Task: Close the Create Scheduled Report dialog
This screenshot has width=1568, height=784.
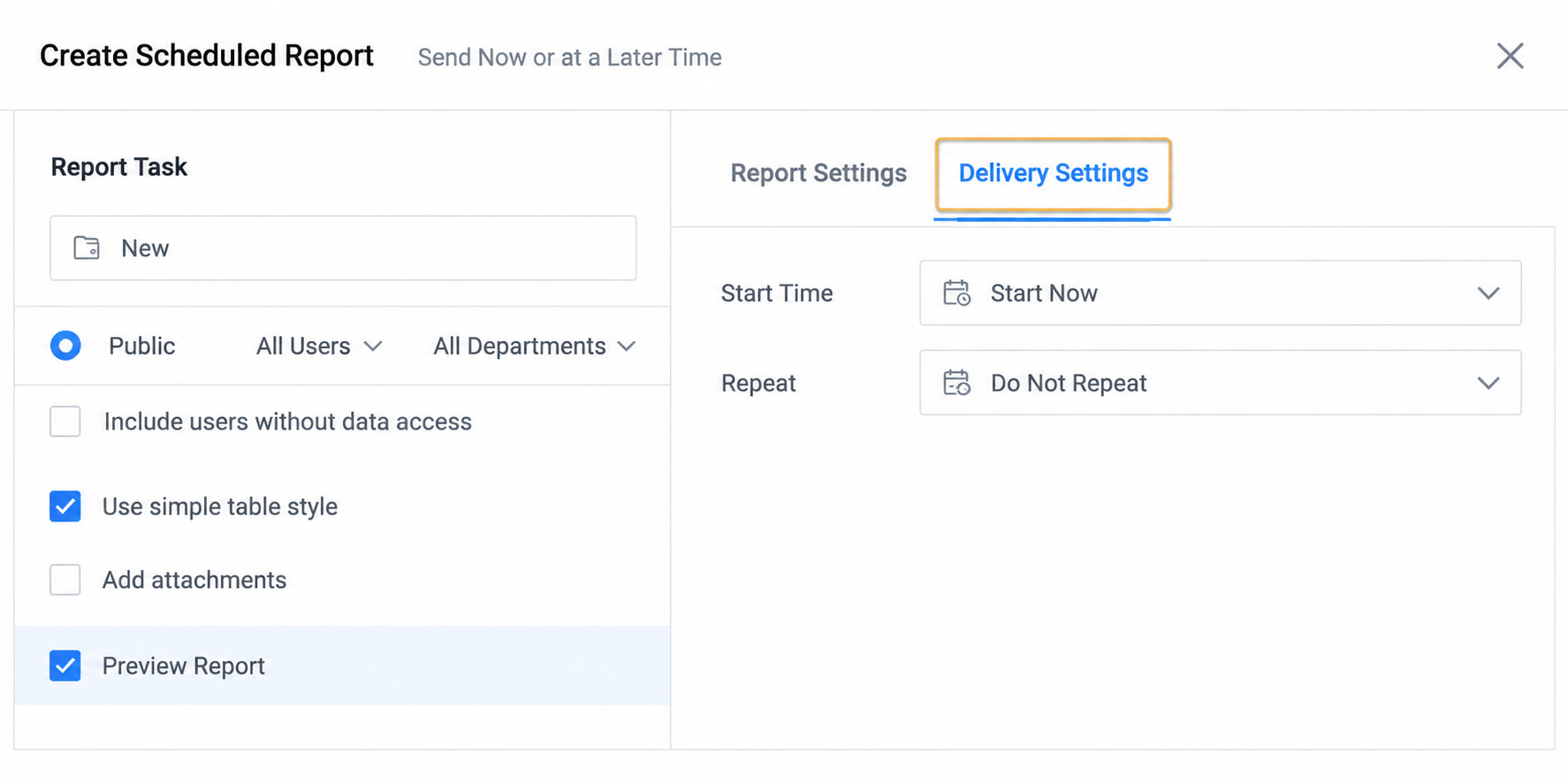Action: click(1510, 56)
